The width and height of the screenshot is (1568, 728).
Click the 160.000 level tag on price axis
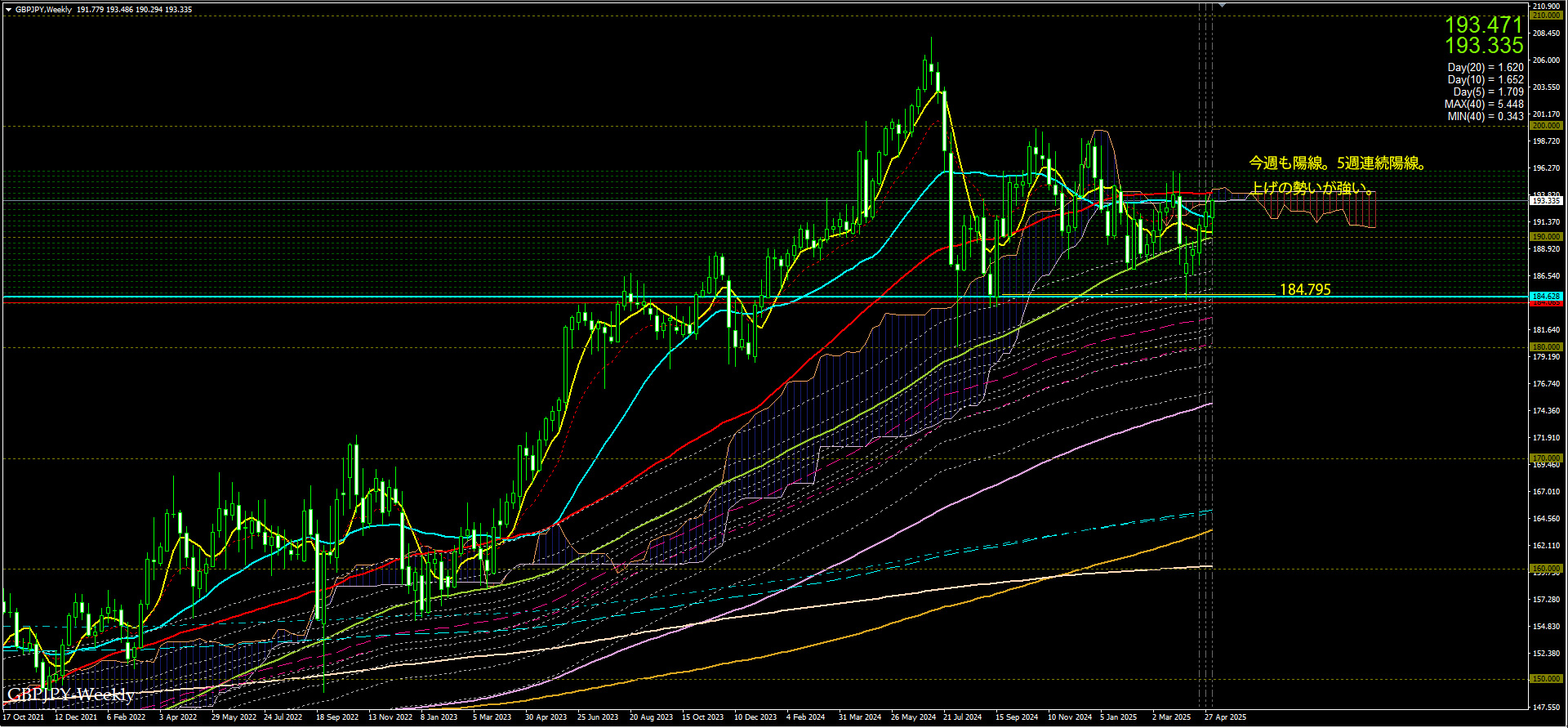(x=1546, y=569)
